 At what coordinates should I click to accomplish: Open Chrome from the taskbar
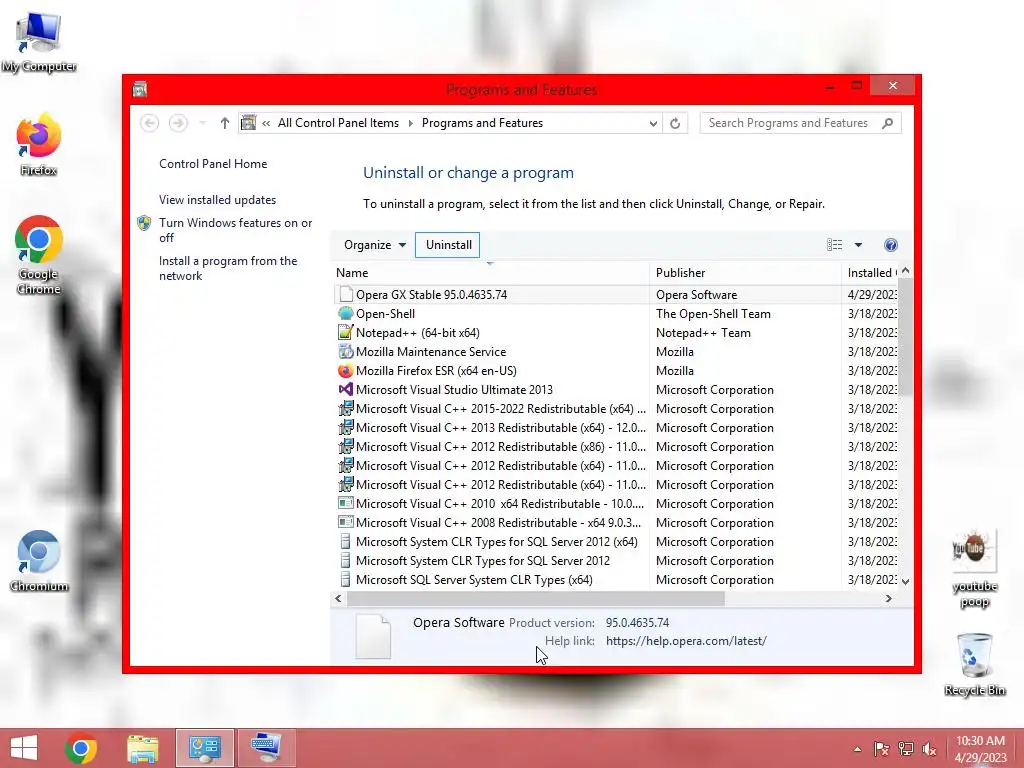point(81,748)
